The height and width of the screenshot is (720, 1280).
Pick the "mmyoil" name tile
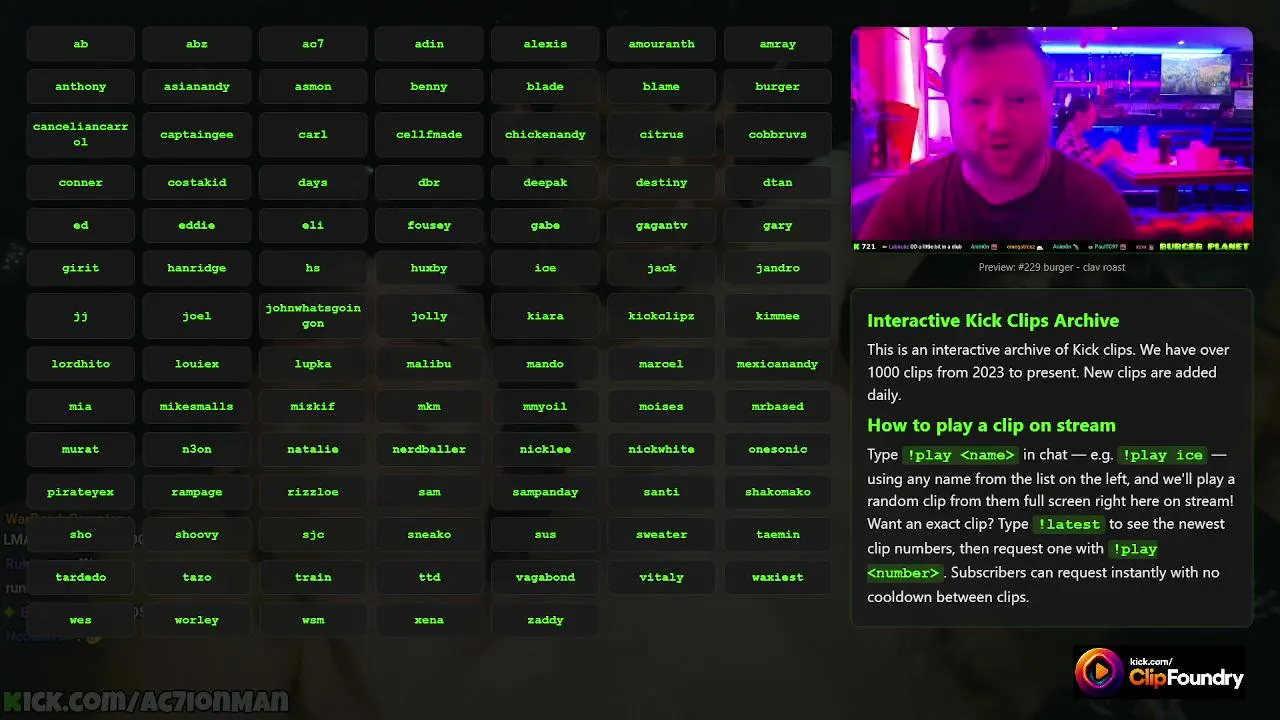545,407
